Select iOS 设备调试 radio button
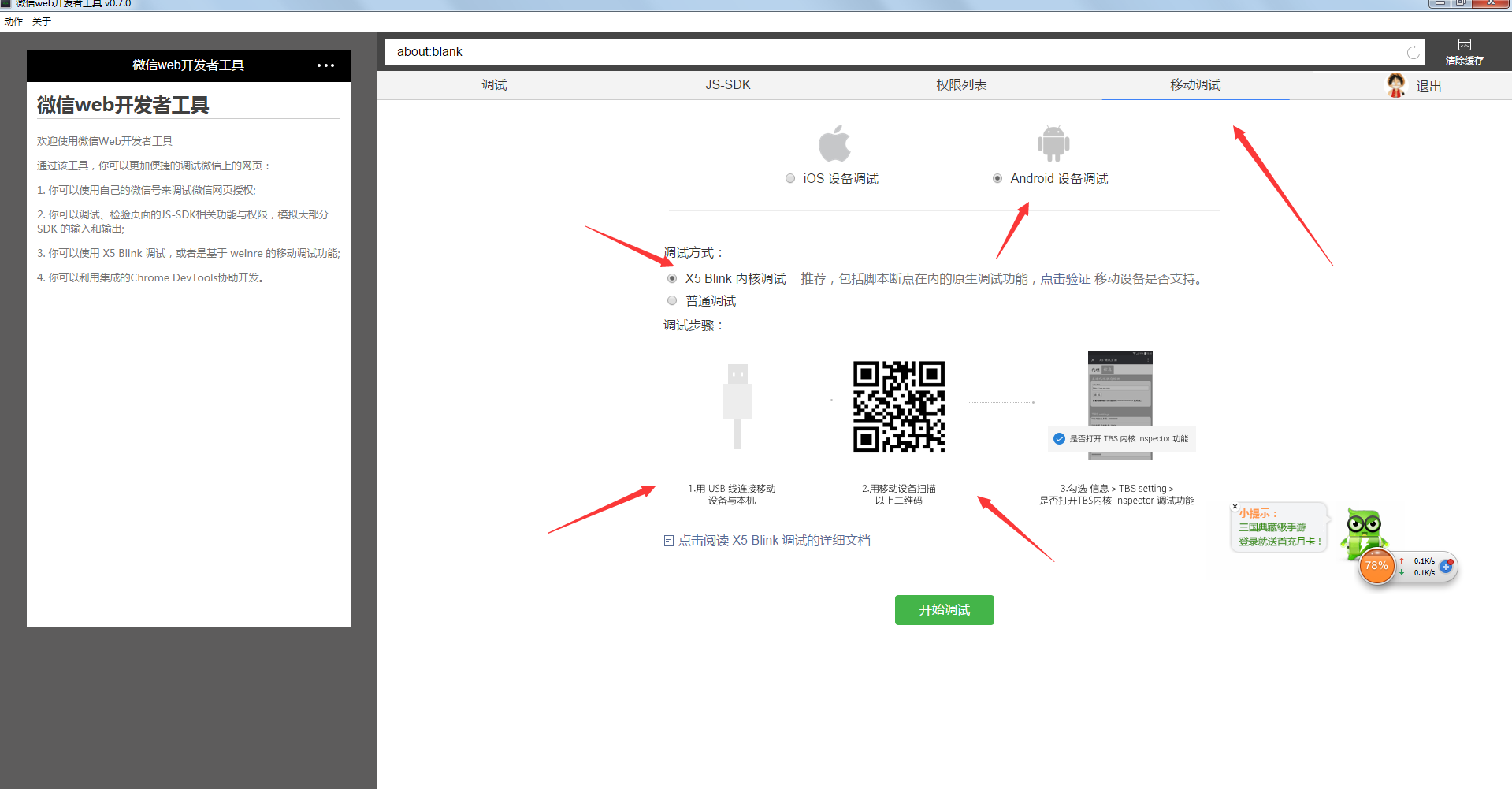 click(x=790, y=178)
